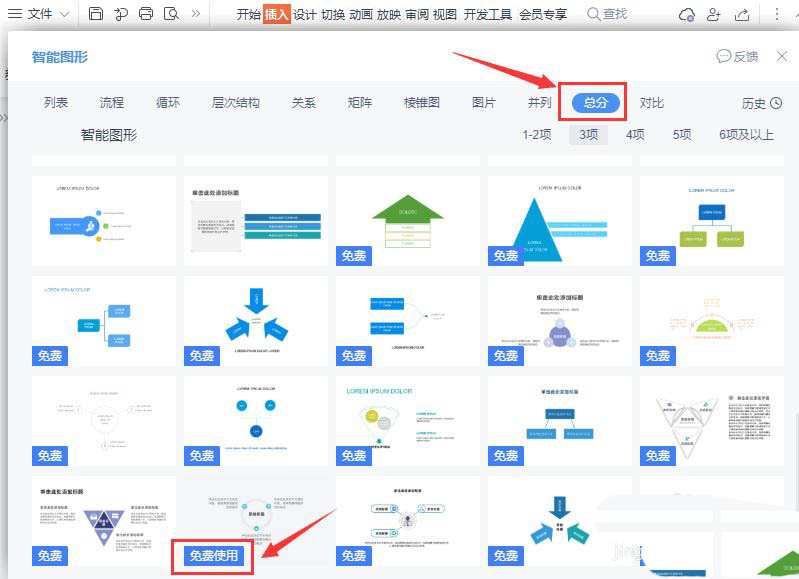Screen dimensions: 799x579
Task: Switch to the 开始 ribbon tab
Action: pos(249,14)
